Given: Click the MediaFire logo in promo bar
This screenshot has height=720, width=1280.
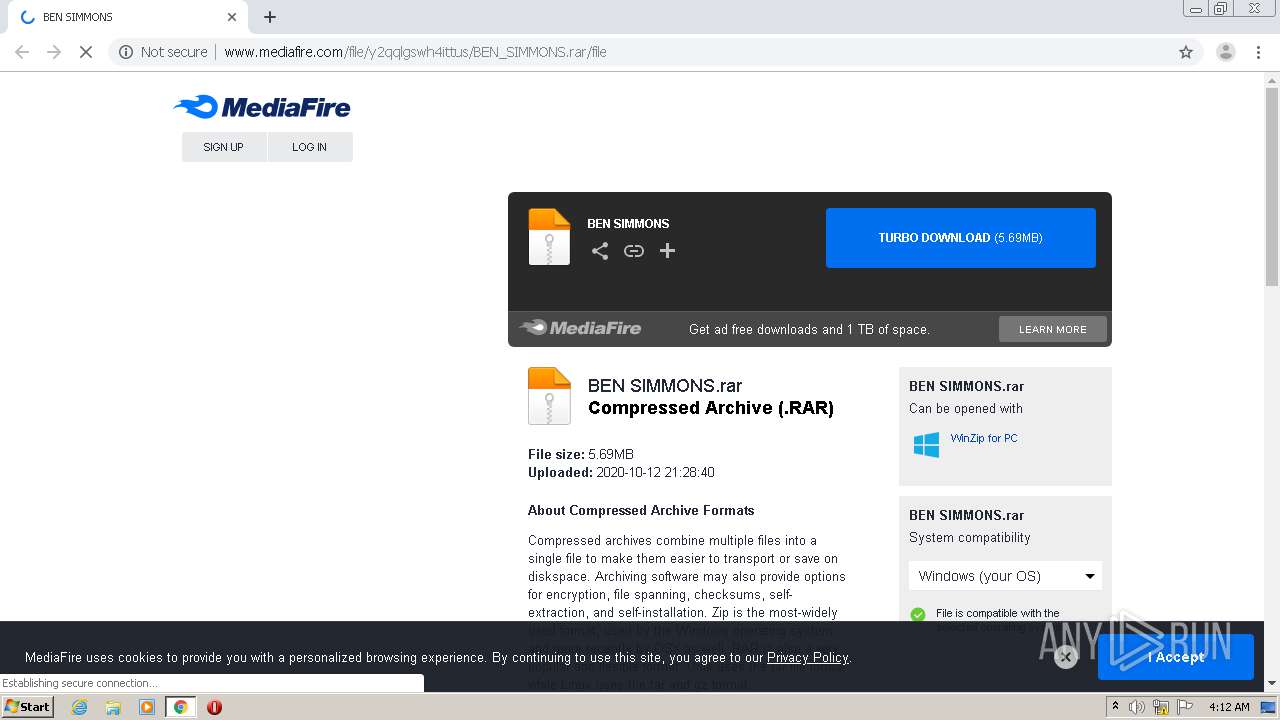Looking at the screenshot, I should (x=581, y=328).
